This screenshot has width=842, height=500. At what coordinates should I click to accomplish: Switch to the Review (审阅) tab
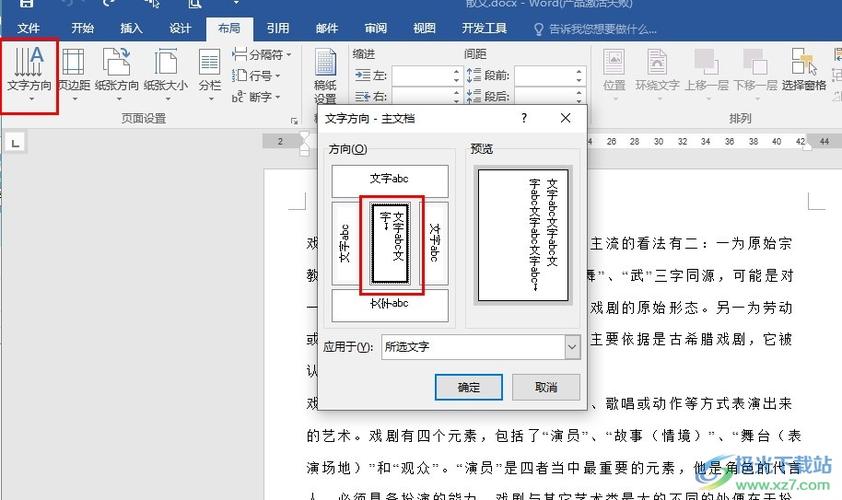[375, 28]
